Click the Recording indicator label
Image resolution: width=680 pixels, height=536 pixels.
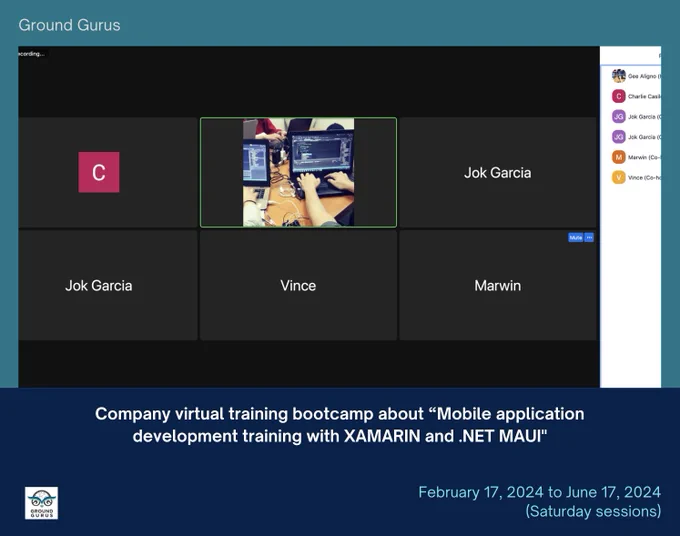[x=32, y=54]
